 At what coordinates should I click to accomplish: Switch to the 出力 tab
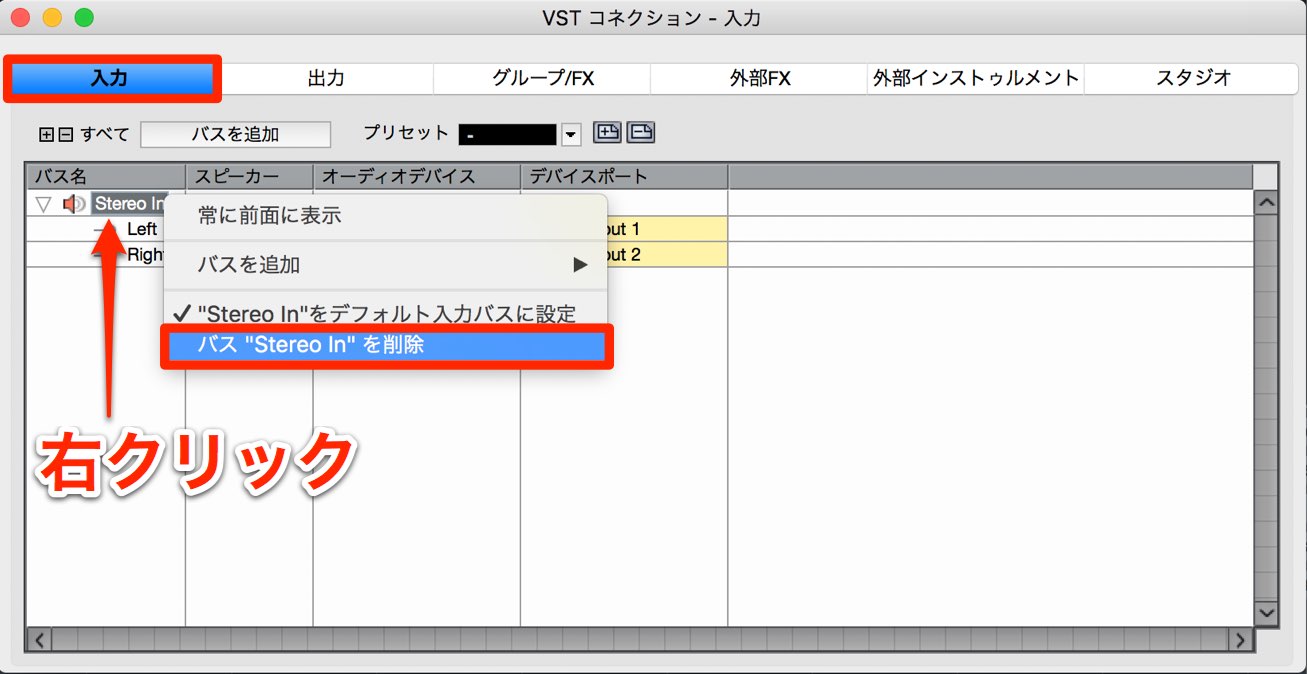pyautogui.click(x=326, y=78)
